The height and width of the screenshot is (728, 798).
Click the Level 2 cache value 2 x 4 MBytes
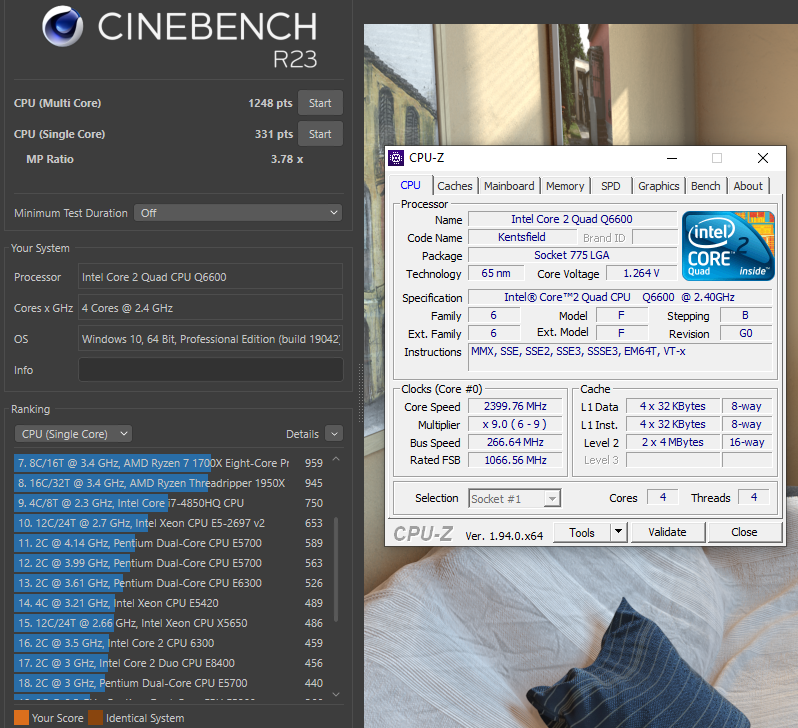pos(672,442)
